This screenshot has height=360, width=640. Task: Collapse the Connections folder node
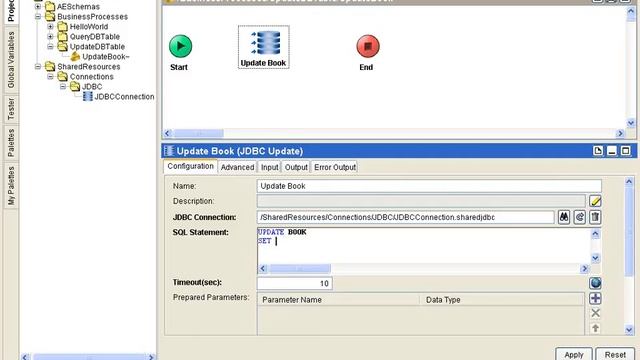click(x=50, y=76)
